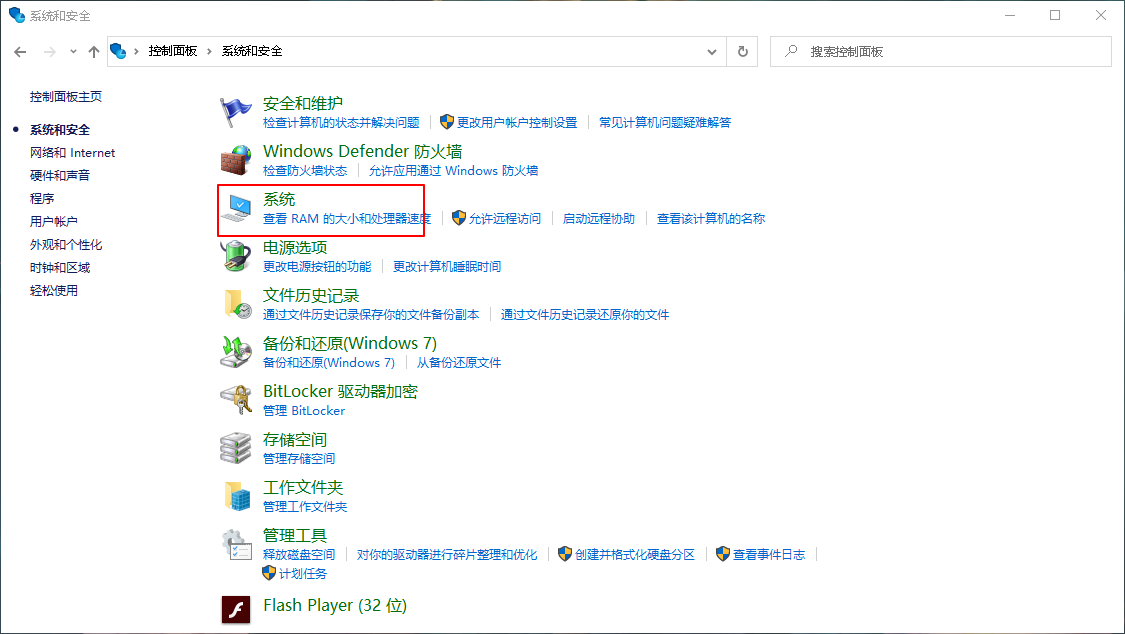Open the Flash Player icon
The height and width of the screenshot is (634, 1125).
pos(236,608)
